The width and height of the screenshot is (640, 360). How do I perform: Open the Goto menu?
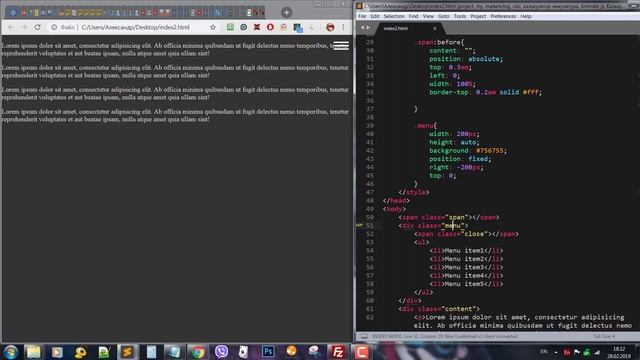[443, 16]
